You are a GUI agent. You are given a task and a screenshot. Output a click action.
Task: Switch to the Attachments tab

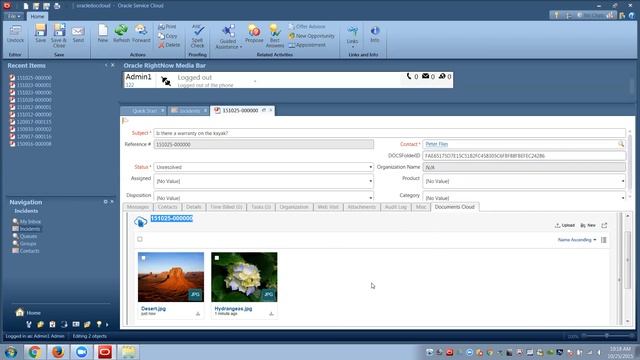tap(361, 207)
